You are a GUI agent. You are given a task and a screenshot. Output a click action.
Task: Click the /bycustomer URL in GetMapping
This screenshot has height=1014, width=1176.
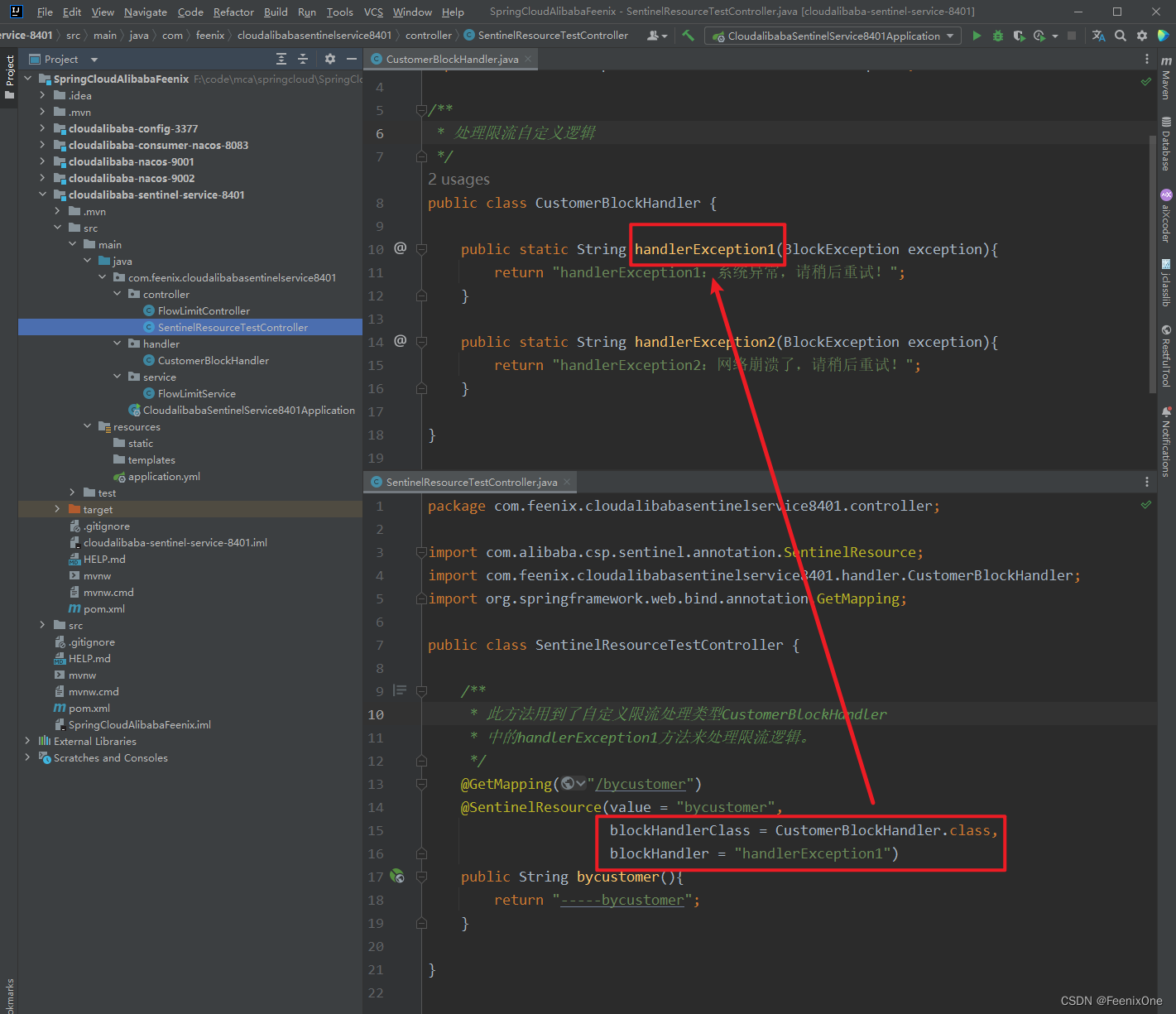(x=641, y=784)
